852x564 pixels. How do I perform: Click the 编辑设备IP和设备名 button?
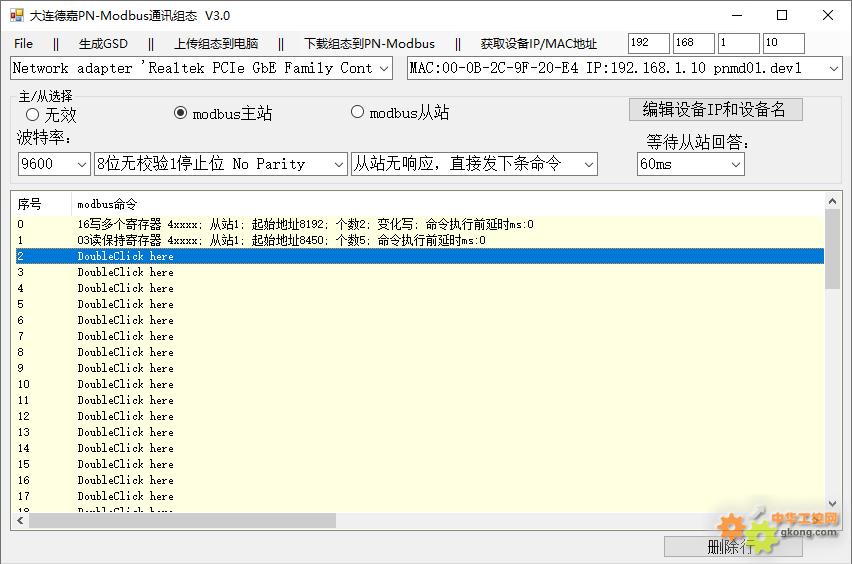pyautogui.click(x=714, y=109)
